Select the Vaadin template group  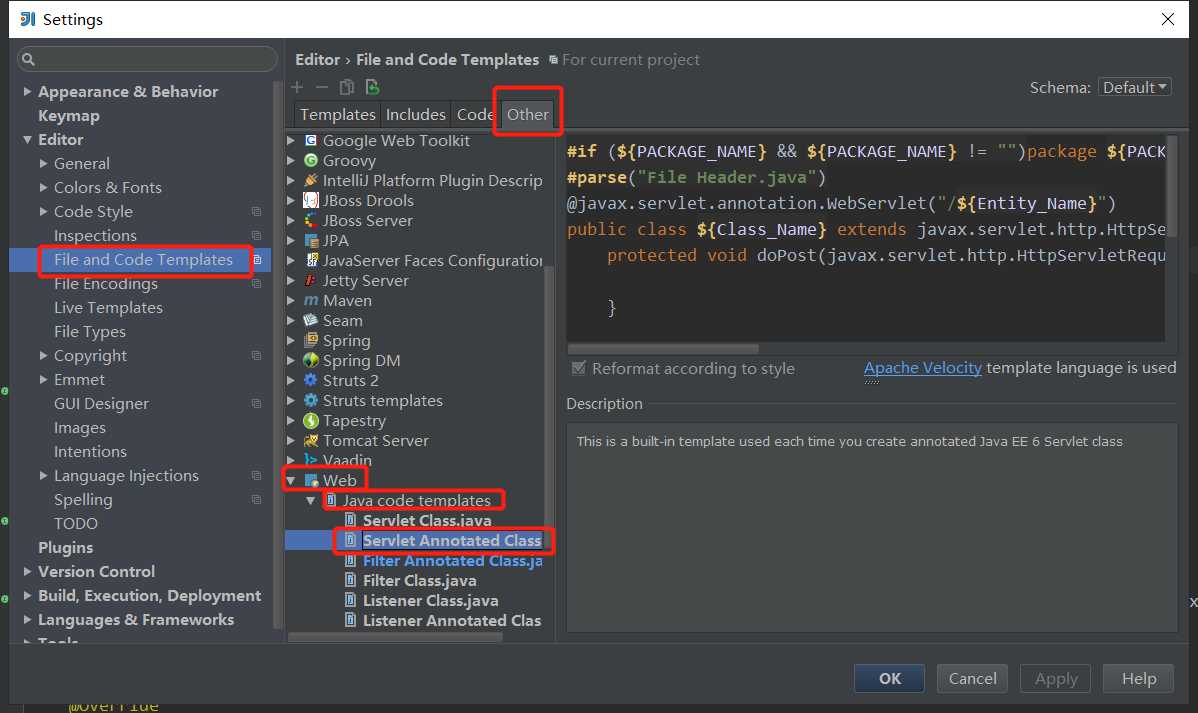point(347,460)
